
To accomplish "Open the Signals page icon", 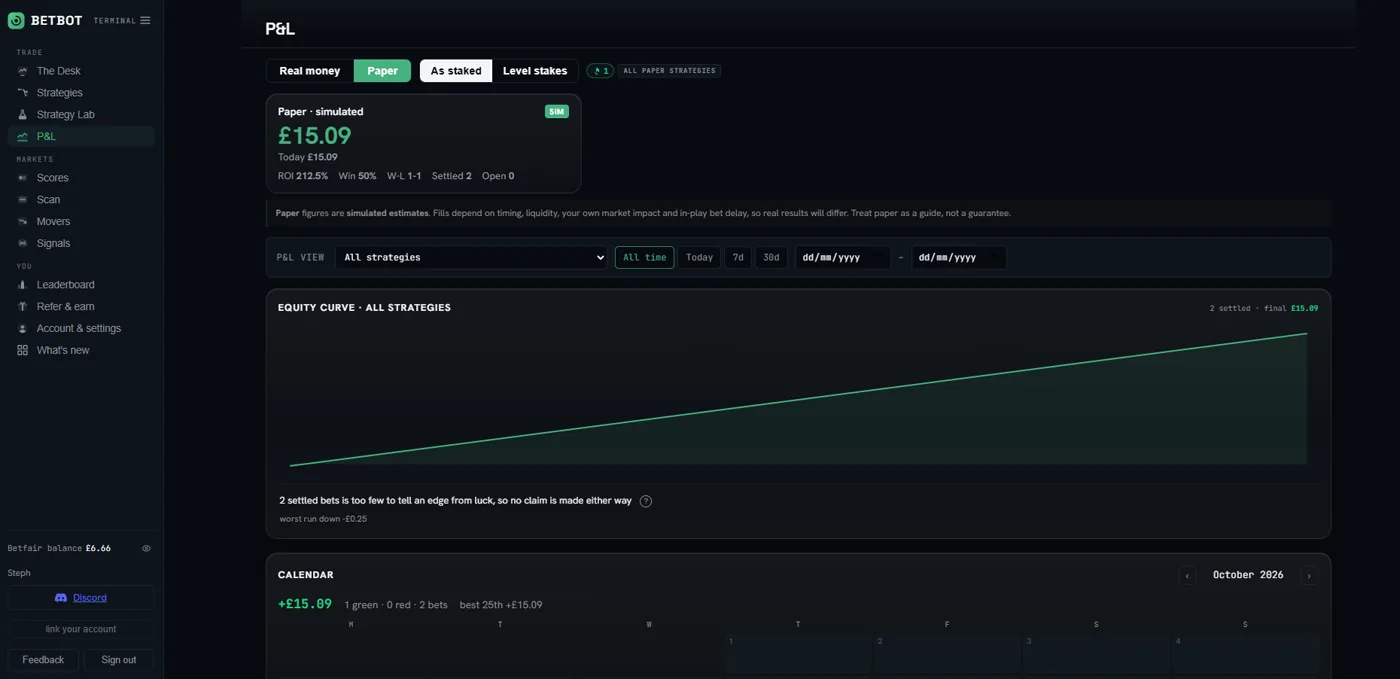I will click(23, 244).
